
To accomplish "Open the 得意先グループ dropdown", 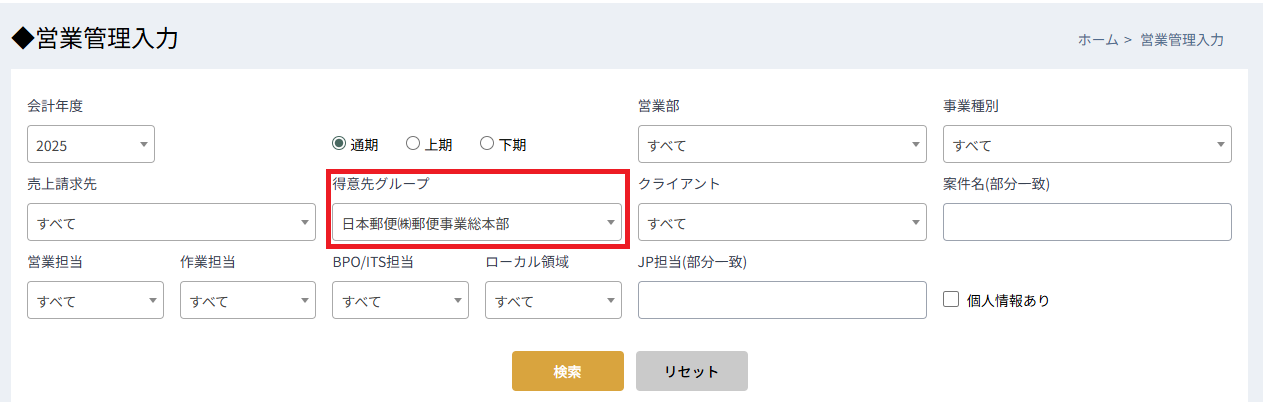I will pos(476,222).
